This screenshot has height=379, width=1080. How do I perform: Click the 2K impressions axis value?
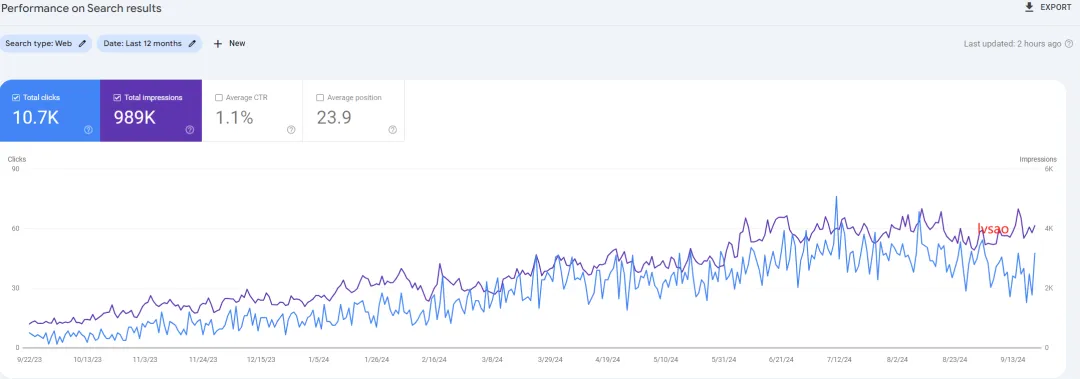click(1048, 288)
